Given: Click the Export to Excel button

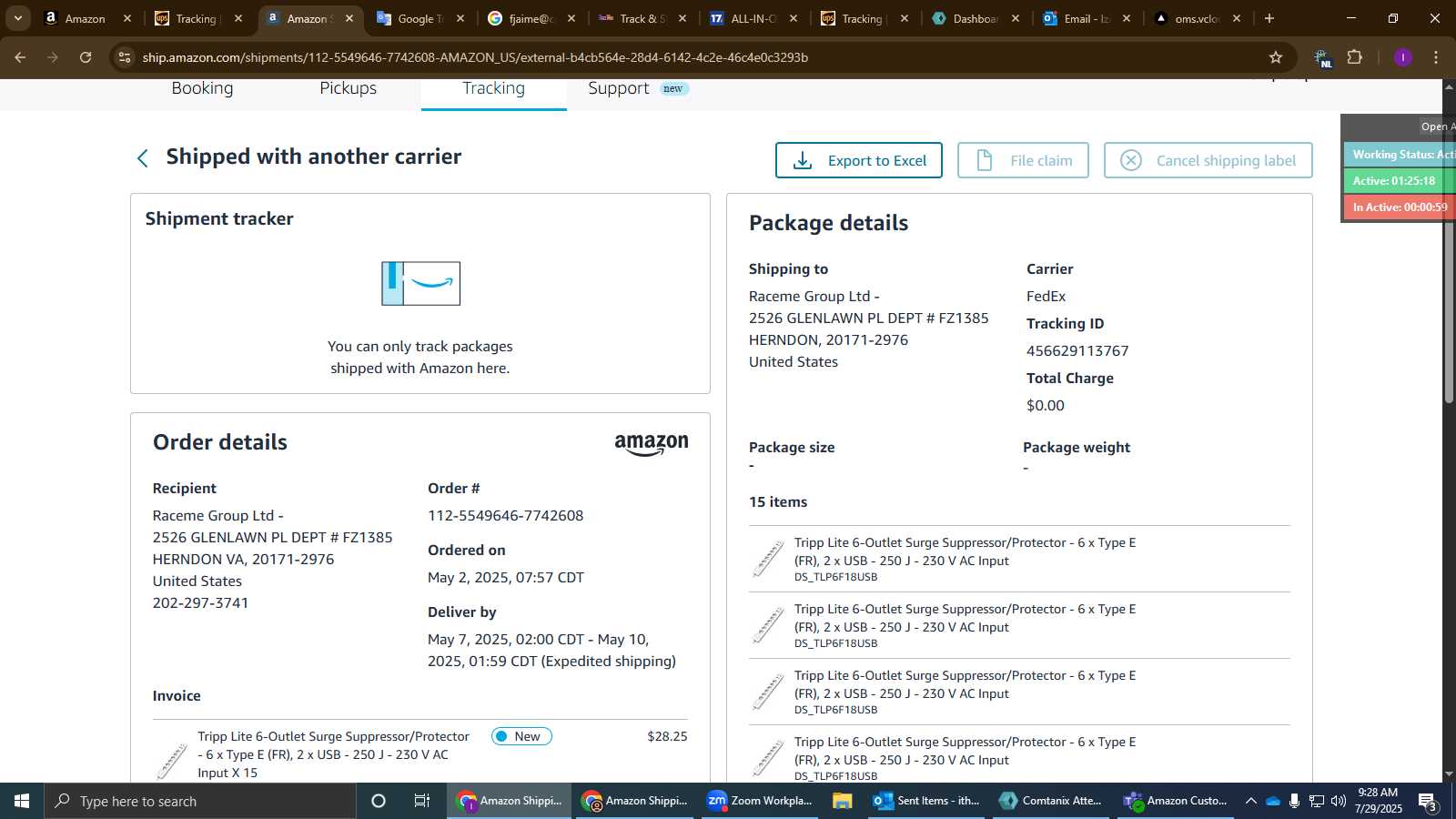Looking at the screenshot, I should 858,160.
